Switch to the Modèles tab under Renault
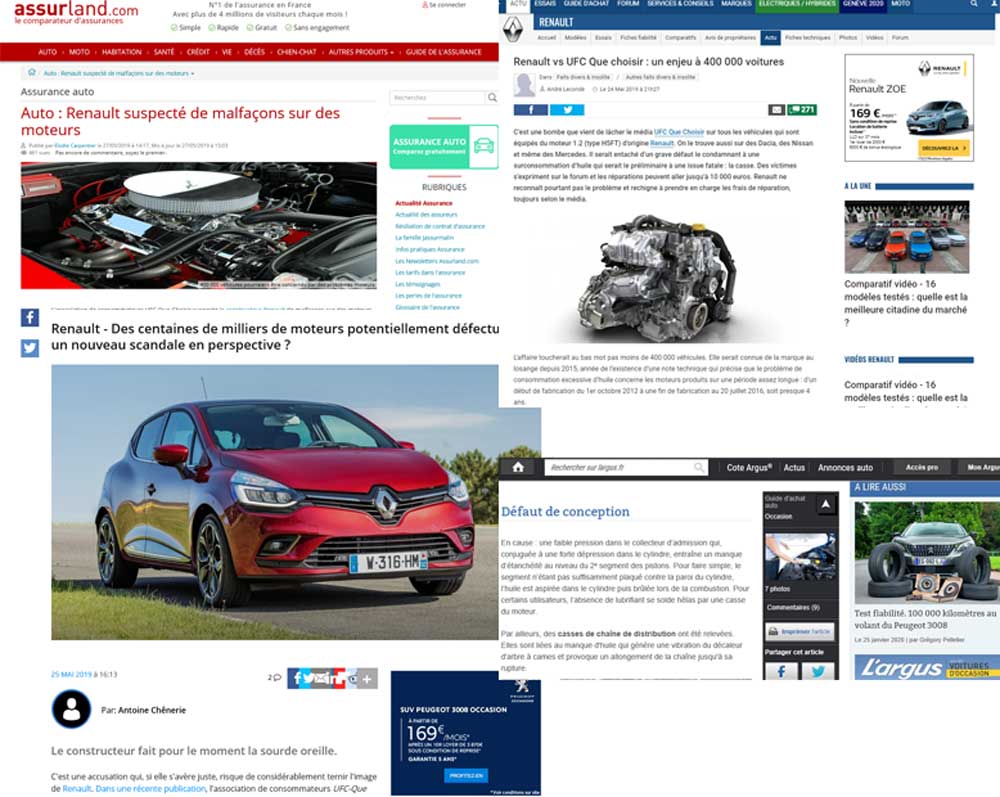The width and height of the screenshot is (1000, 797). 575,38
